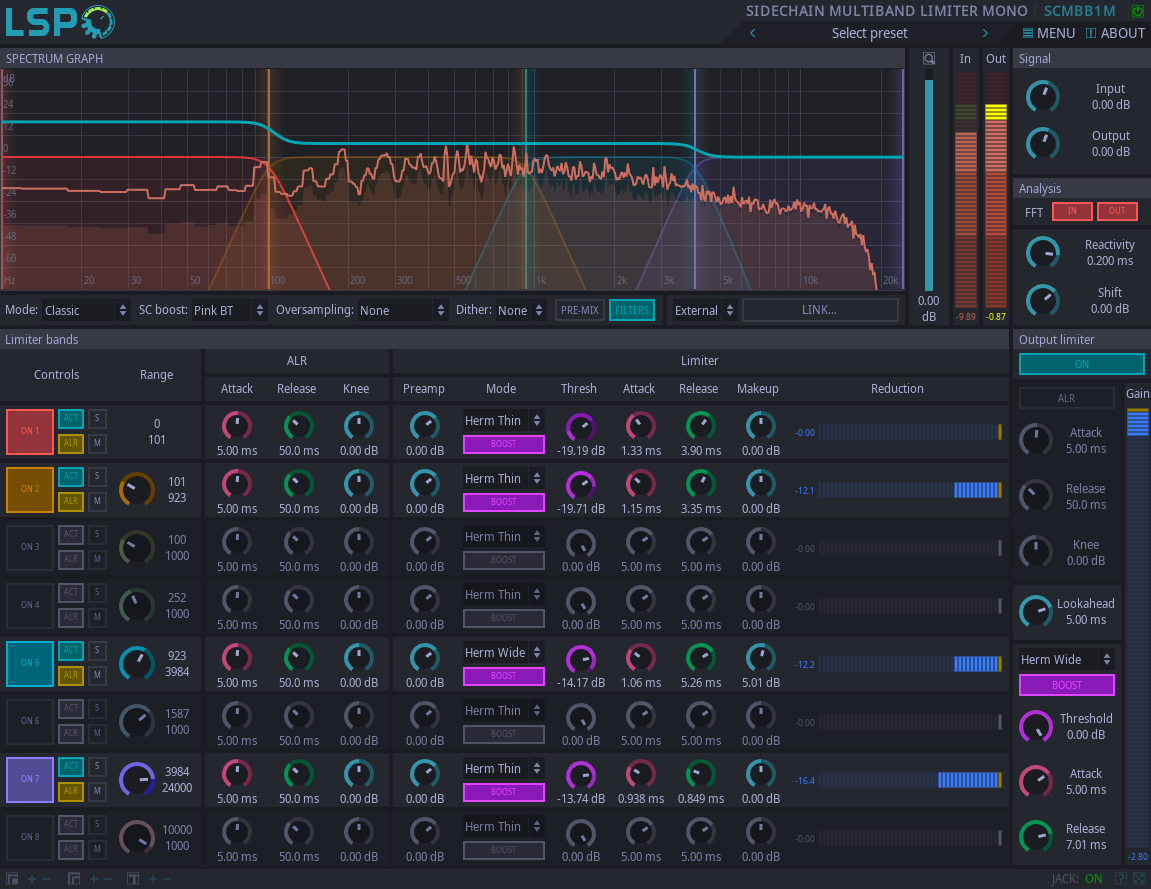The width and height of the screenshot is (1151, 889).
Task: Solo band 1 using its S button
Action: point(97,418)
